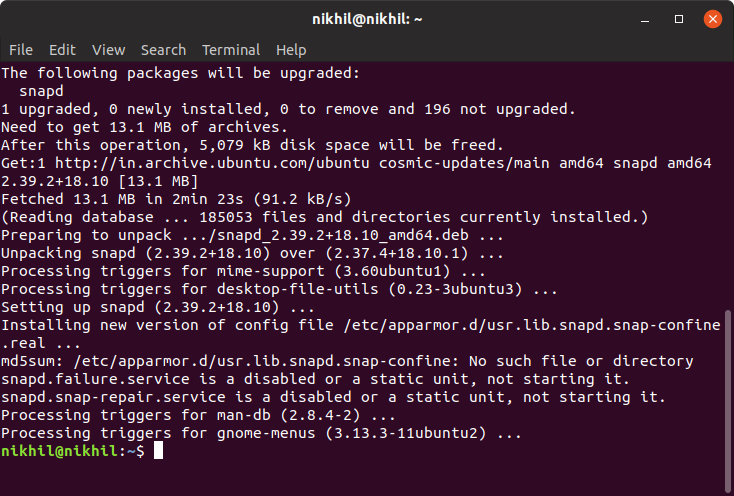Open the Terminal menu
This screenshot has width=734, height=496.
(x=231, y=50)
